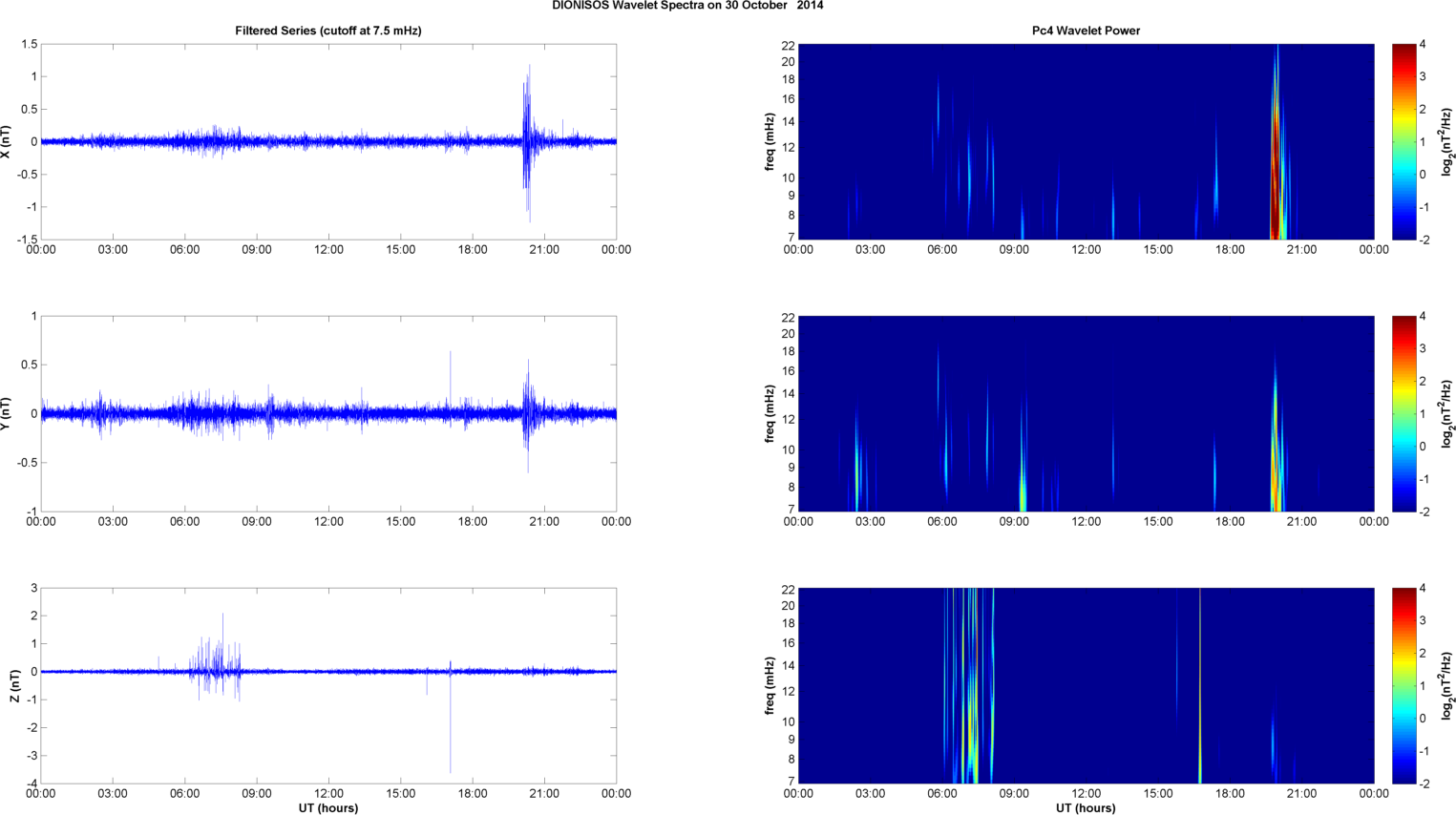Click the "1.5" tick on the X (nT) axis
Viewport: 1456px width, 815px height.
click(x=29, y=44)
